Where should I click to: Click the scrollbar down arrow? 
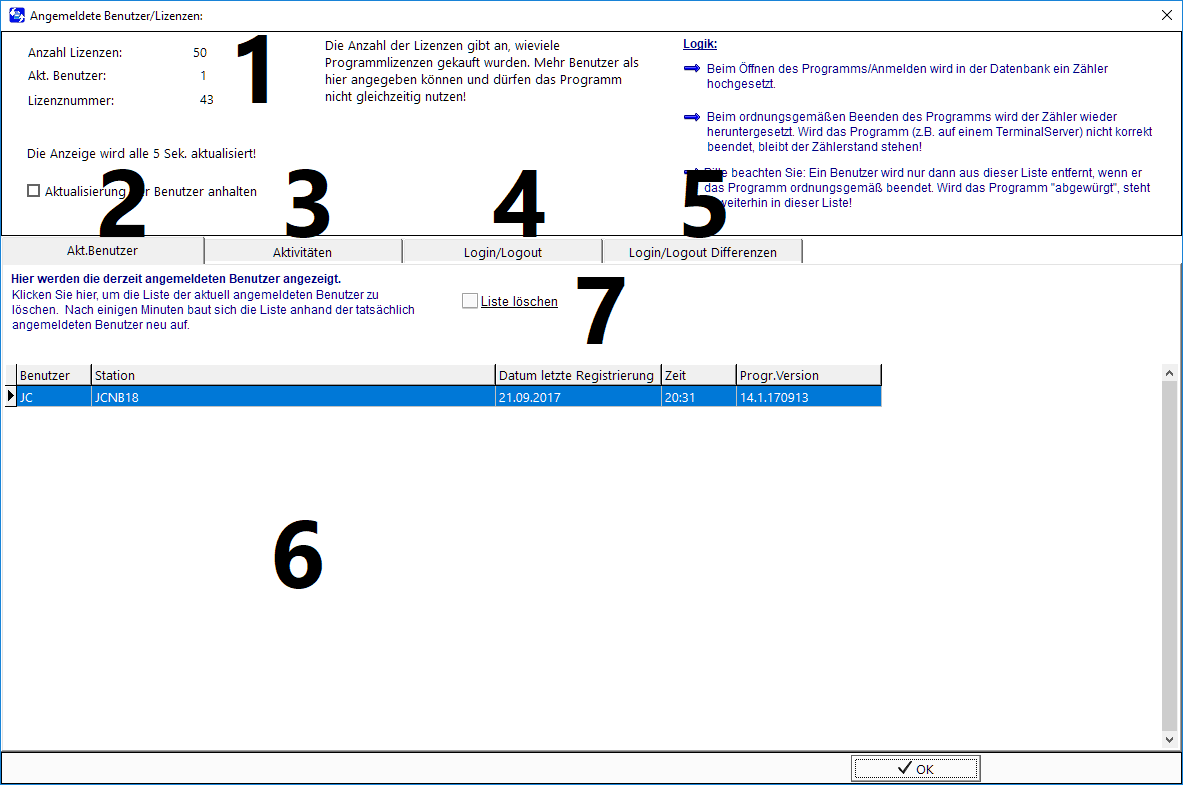1169,740
